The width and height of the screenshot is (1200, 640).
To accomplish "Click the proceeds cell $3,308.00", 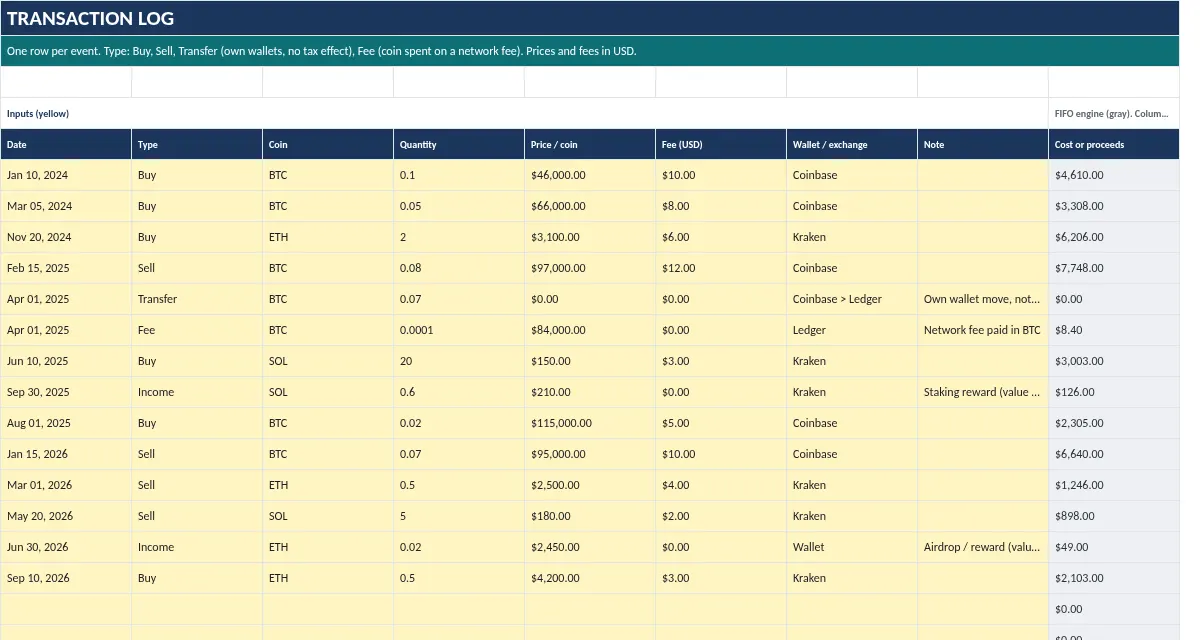I will click(x=1114, y=206).
